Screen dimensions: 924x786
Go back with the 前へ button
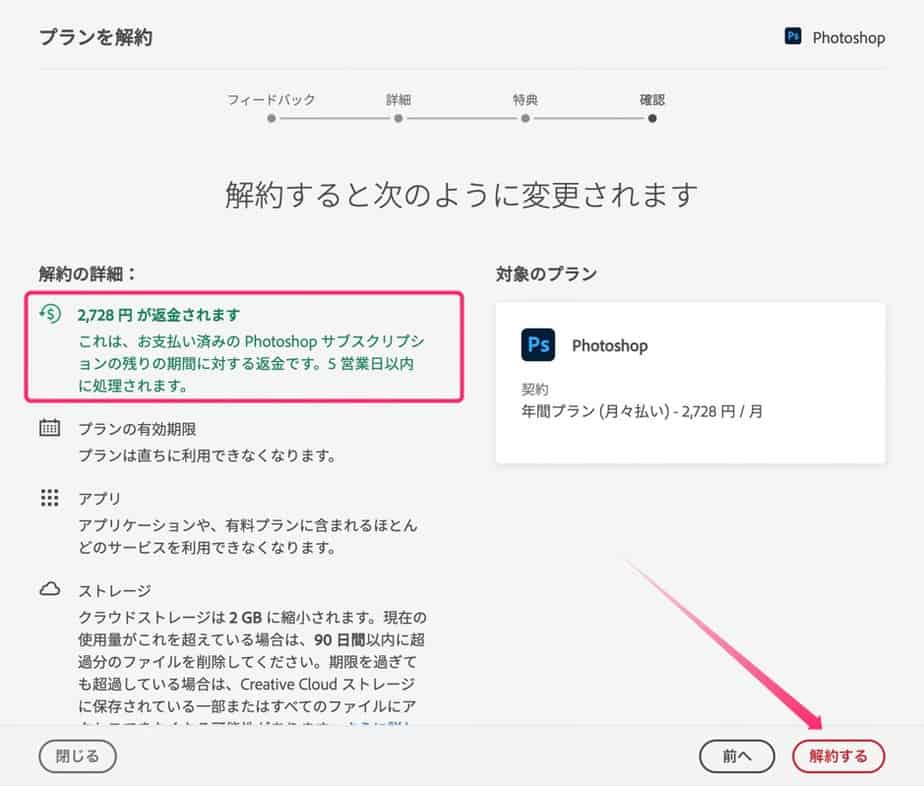click(737, 756)
